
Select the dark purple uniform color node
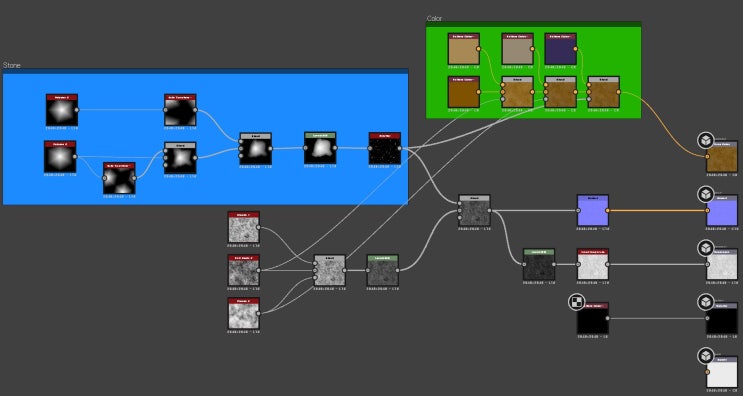pos(561,49)
